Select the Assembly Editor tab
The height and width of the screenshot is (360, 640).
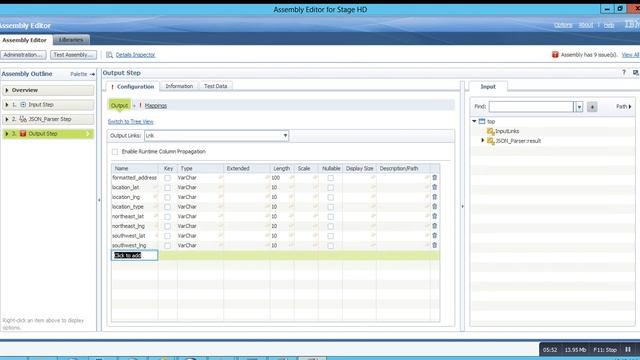coord(24,40)
